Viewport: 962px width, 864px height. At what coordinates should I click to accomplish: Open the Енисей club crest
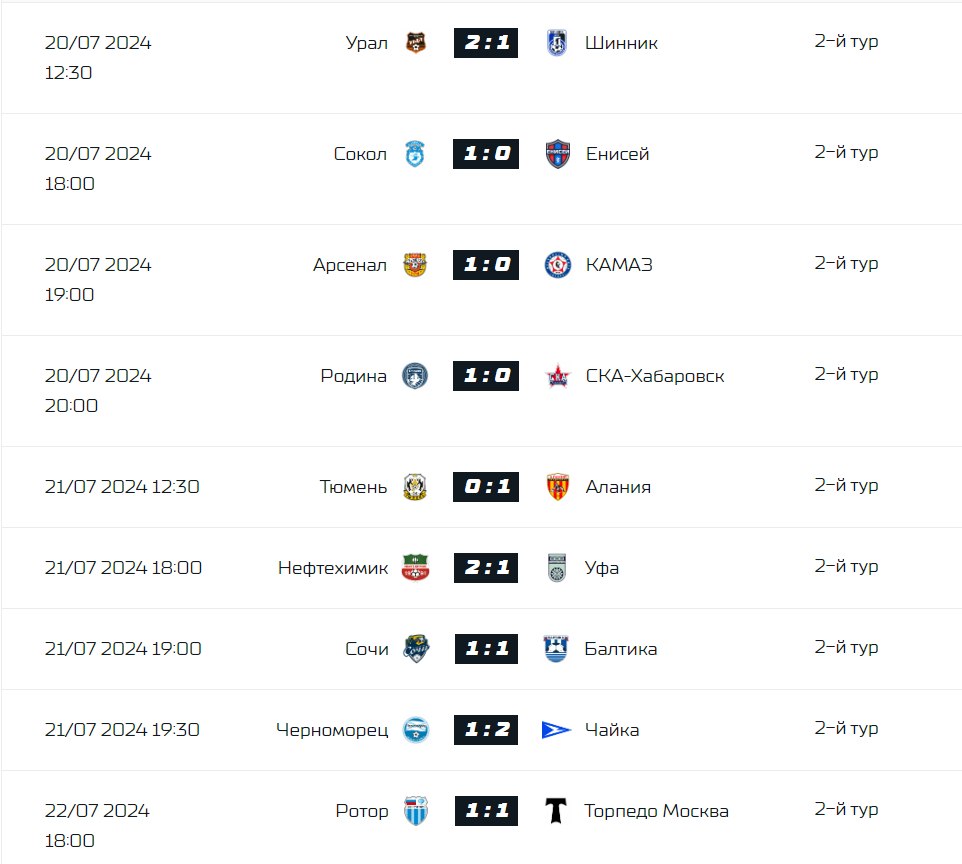558,153
